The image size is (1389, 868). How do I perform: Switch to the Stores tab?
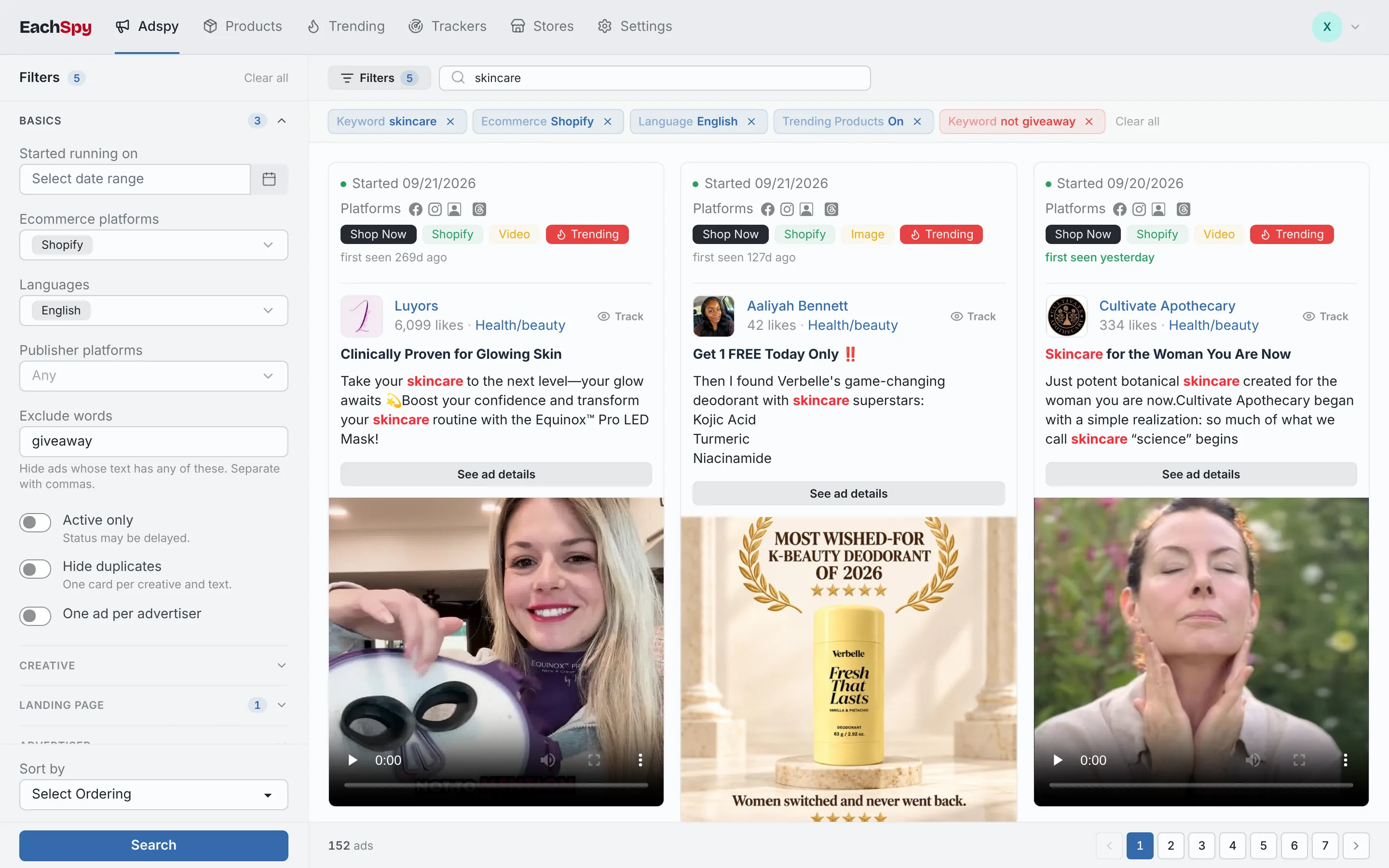click(x=542, y=27)
